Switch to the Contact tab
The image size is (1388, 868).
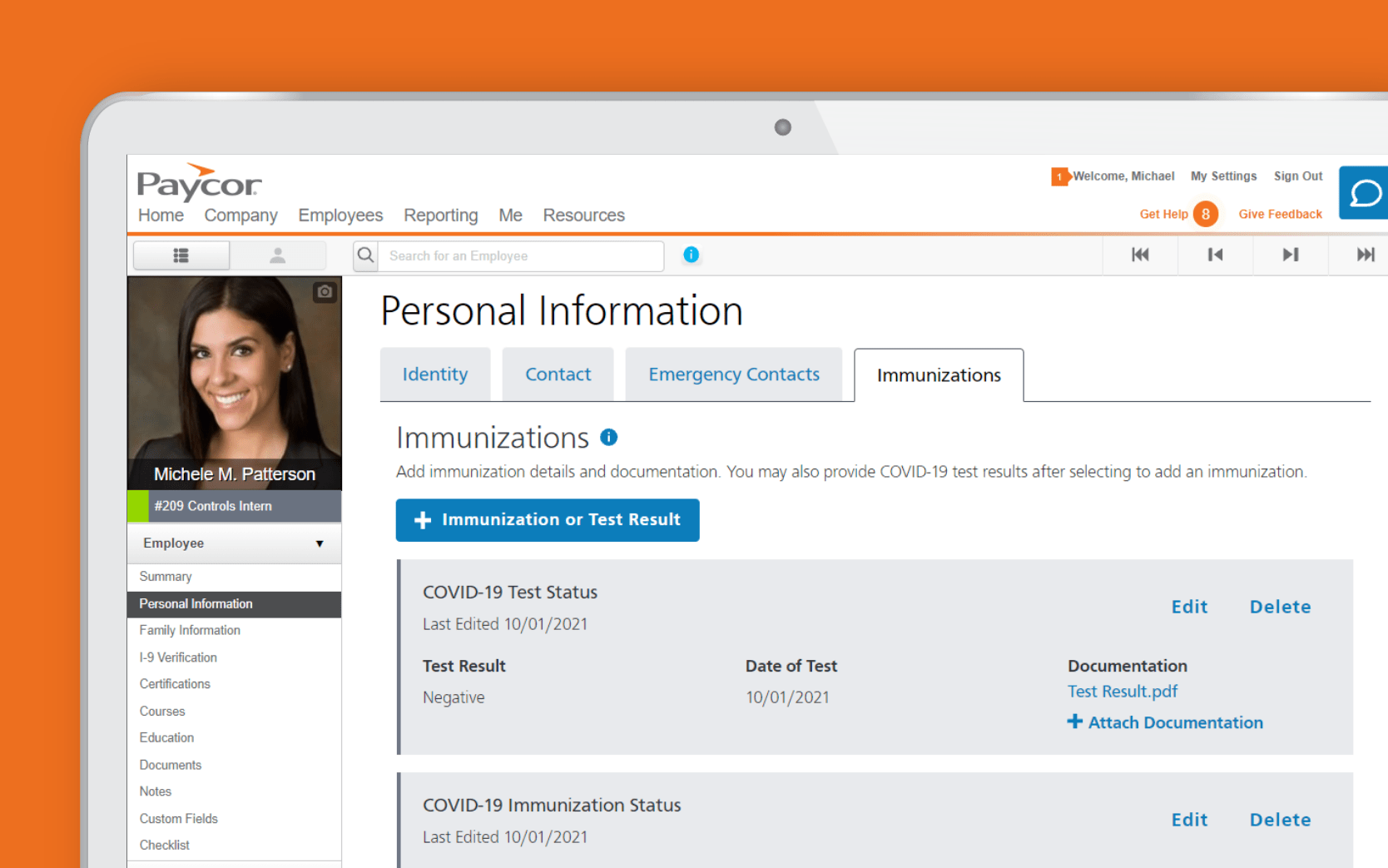(558, 374)
